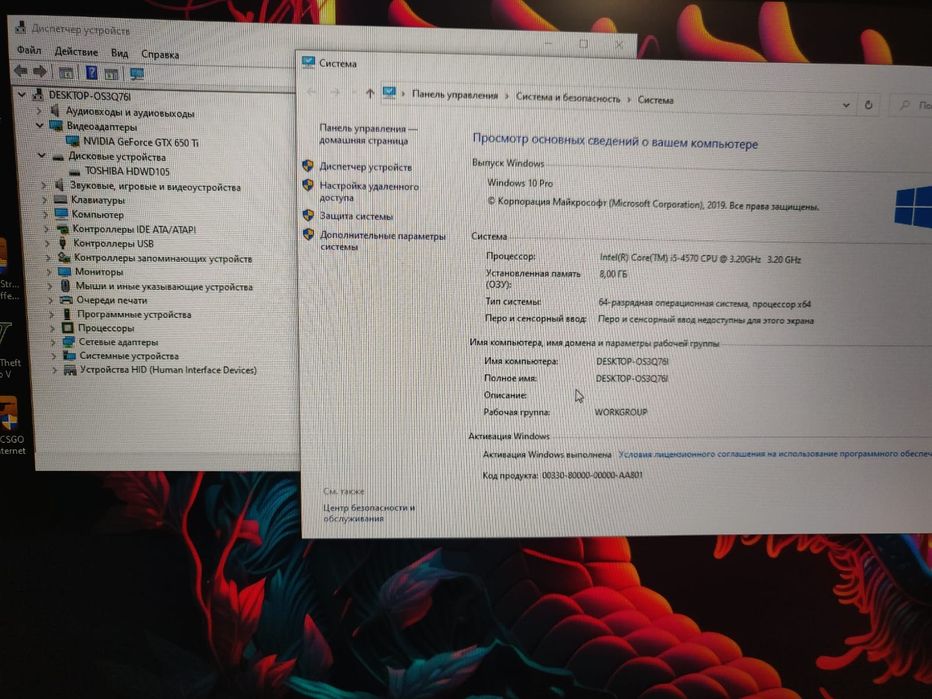Click Система и безопасность breadcrumb
932x699 pixels.
coord(568,98)
